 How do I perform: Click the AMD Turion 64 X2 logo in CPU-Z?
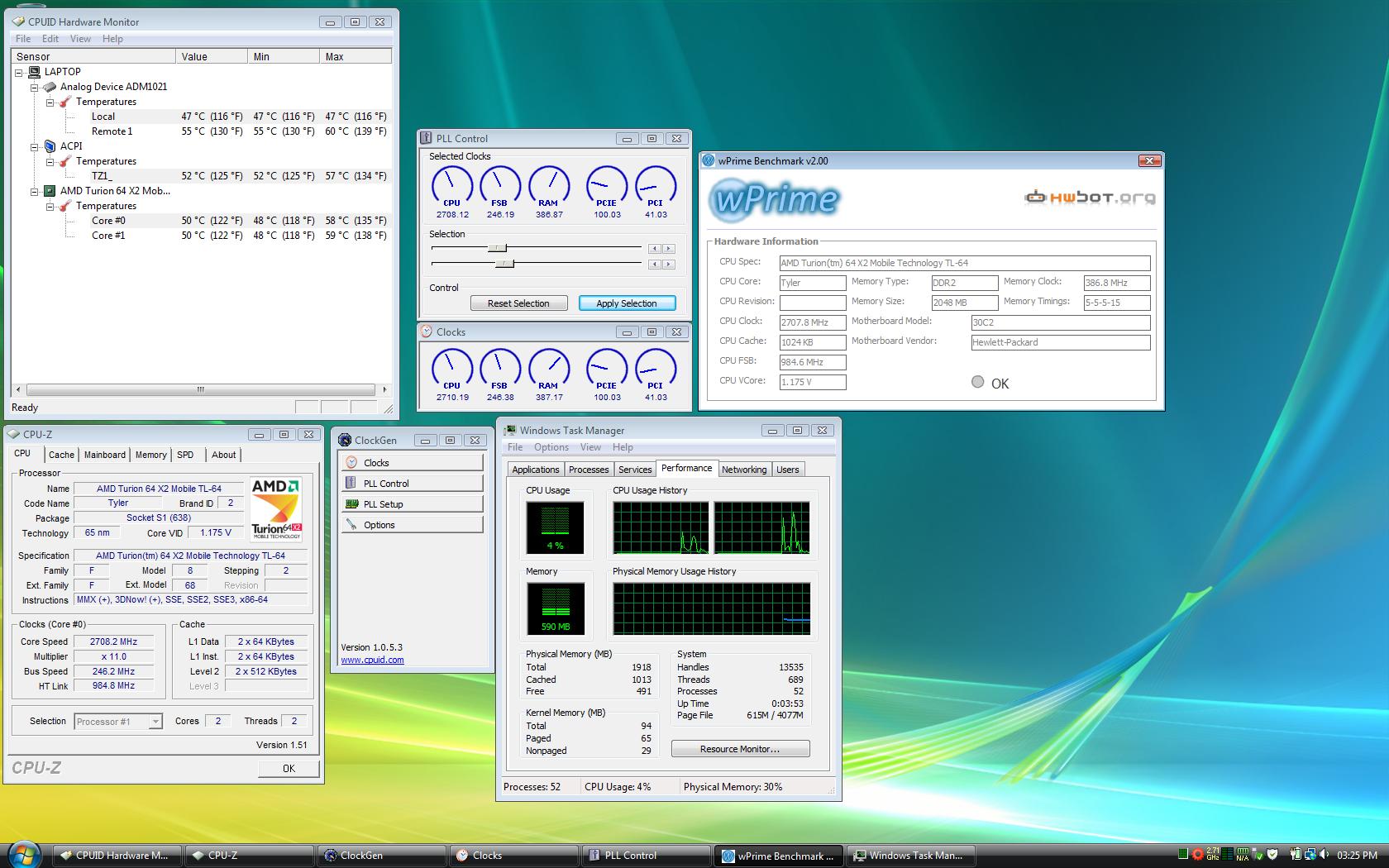click(x=277, y=509)
